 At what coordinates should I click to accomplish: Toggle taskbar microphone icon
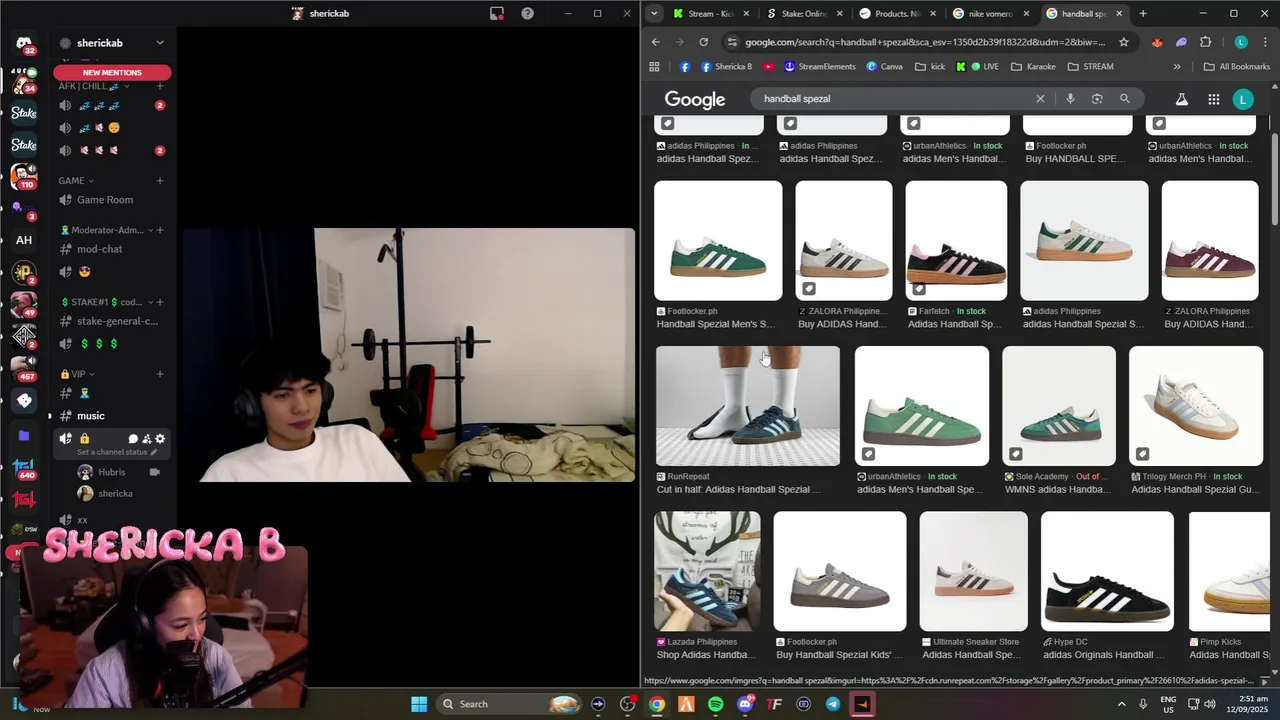pyautogui.click(x=1143, y=704)
